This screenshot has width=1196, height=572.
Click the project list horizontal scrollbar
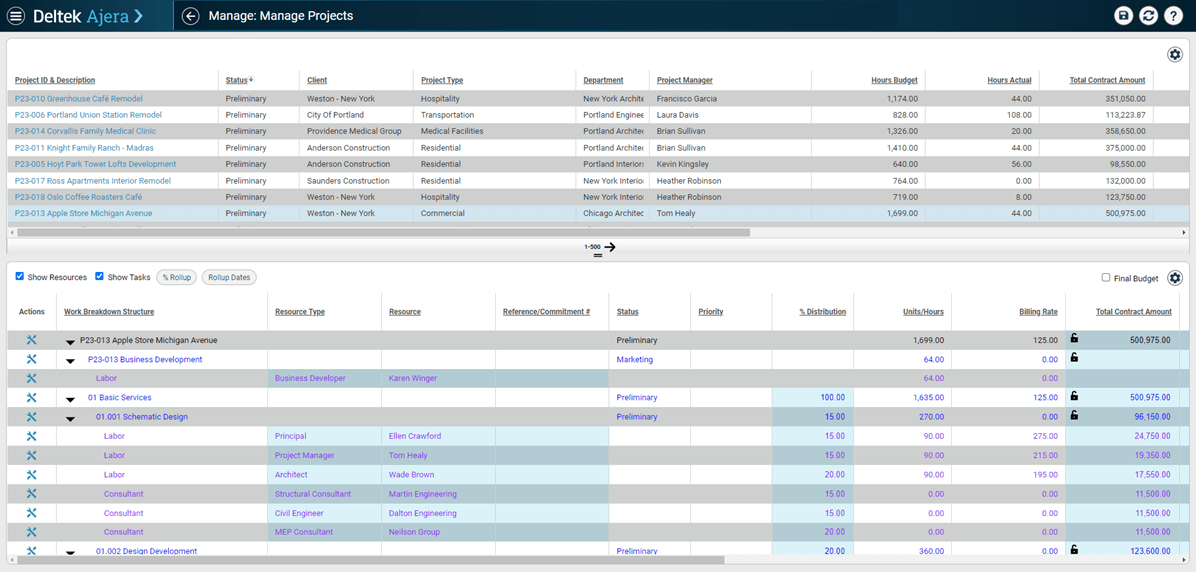[x=380, y=232]
